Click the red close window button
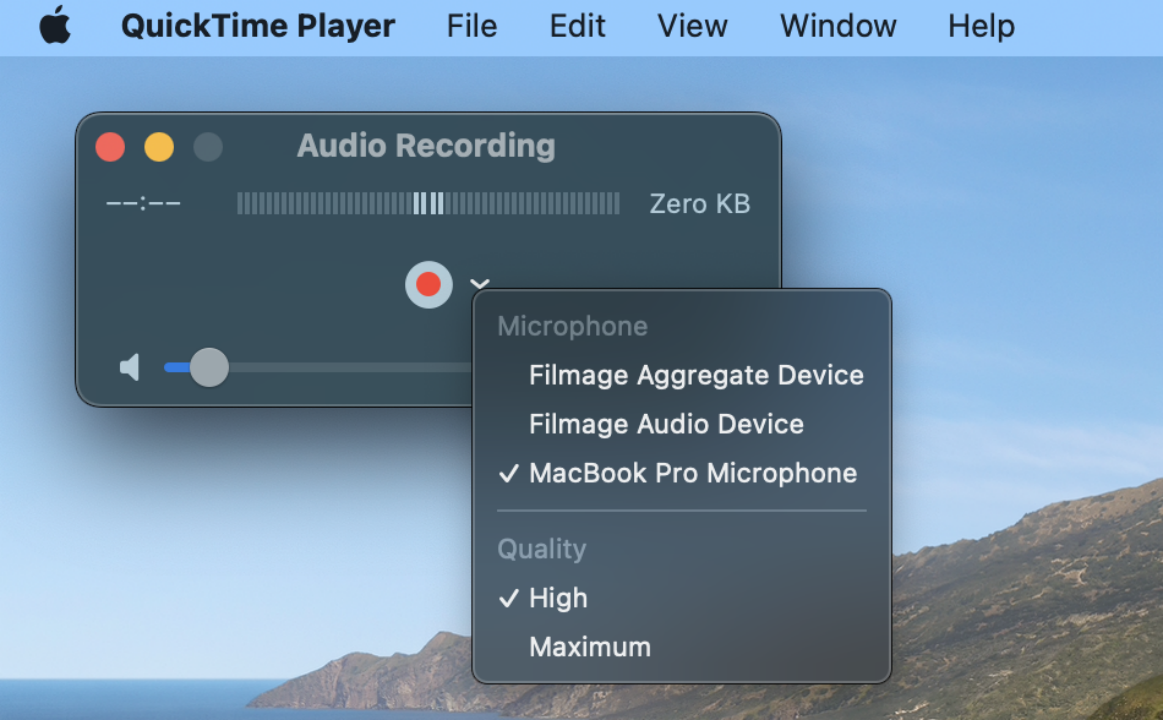This screenshot has height=720, width=1163. point(110,147)
